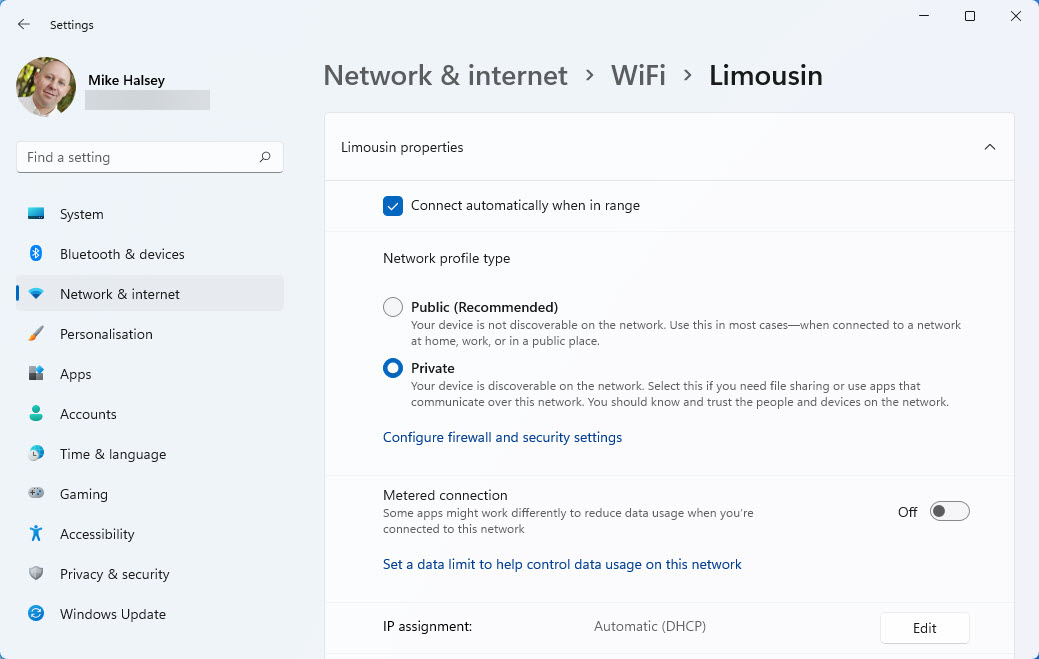Click the Bluetooth & devices icon
The height and width of the screenshot is (659, 1039).
[x=36, y=254]
